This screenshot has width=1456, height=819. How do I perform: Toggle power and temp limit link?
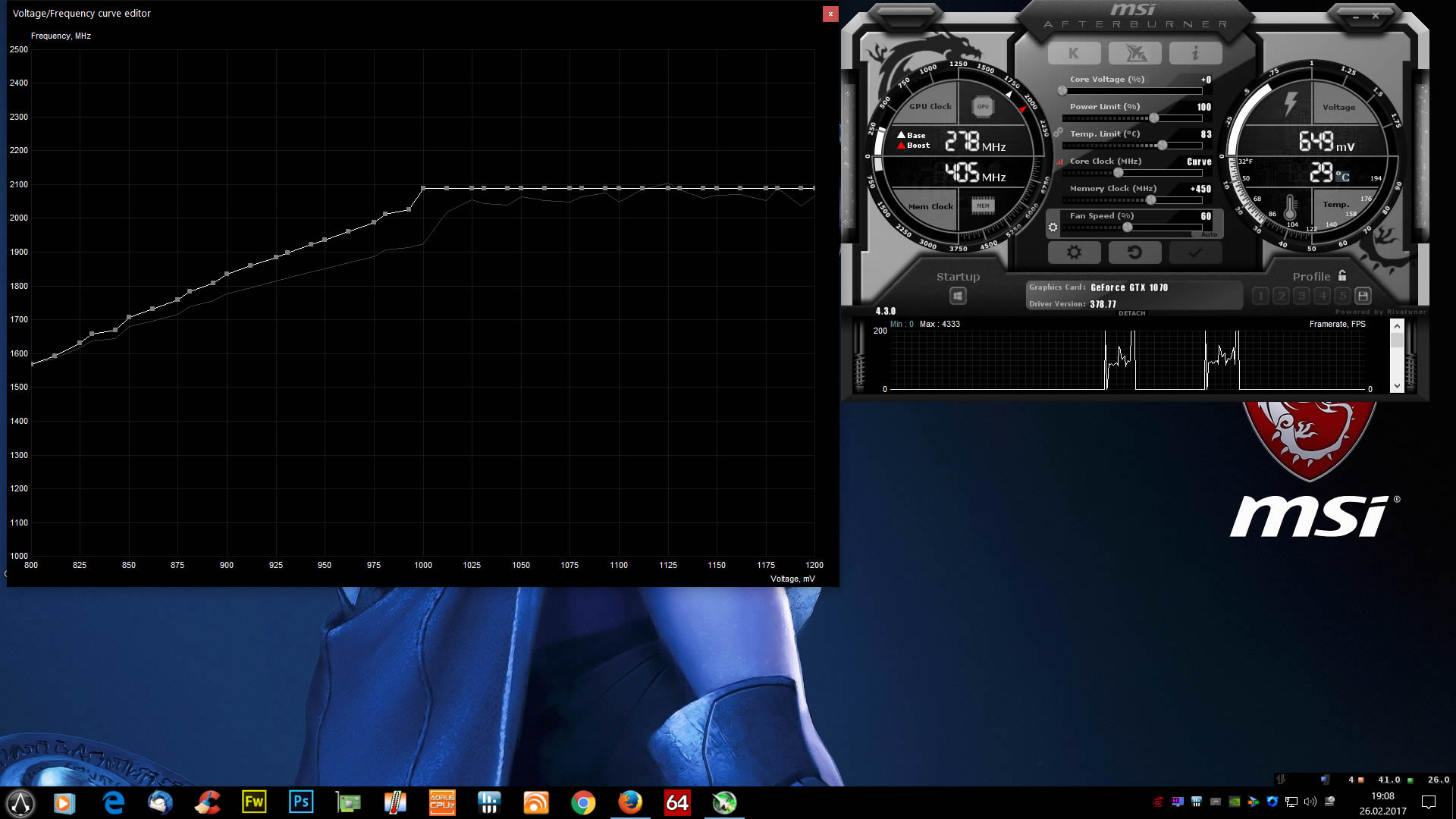click(x=1058, y=132)
